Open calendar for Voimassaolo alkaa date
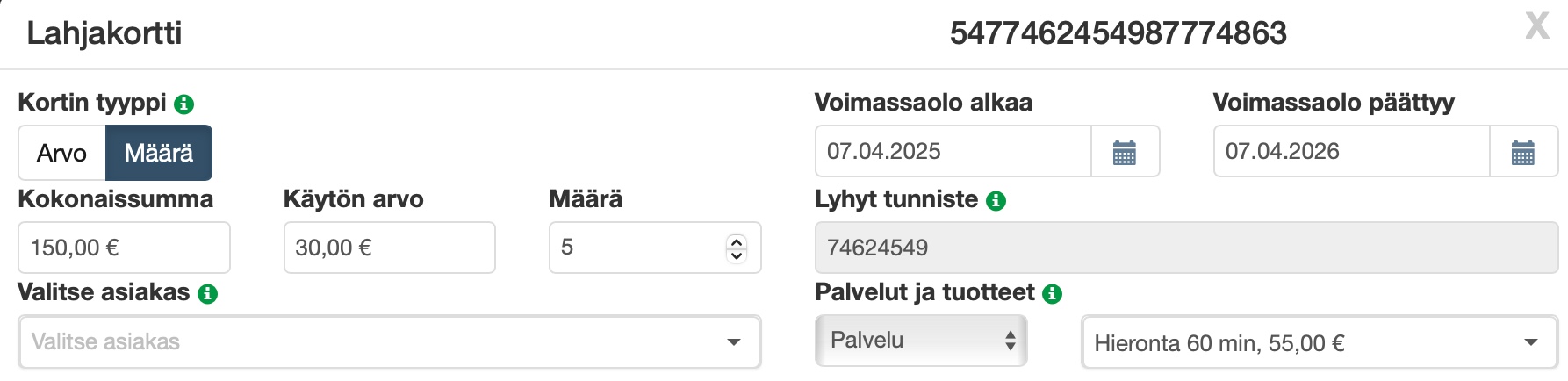This screenshot has width=1568, height=381. pyautogui.click(x=1125, y=152)
